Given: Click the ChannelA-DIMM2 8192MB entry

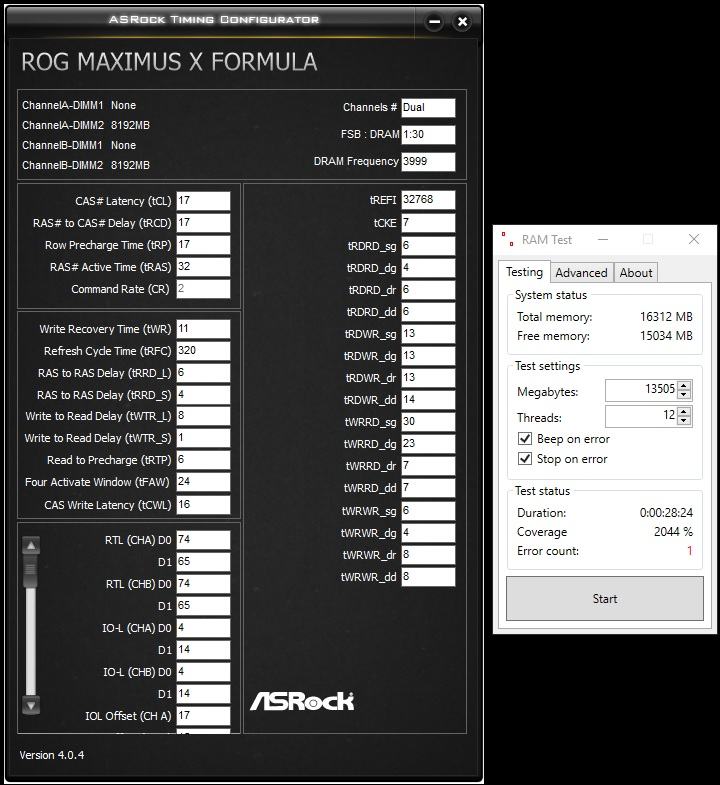Looking at the screenshot, I should tap(86, 125).
